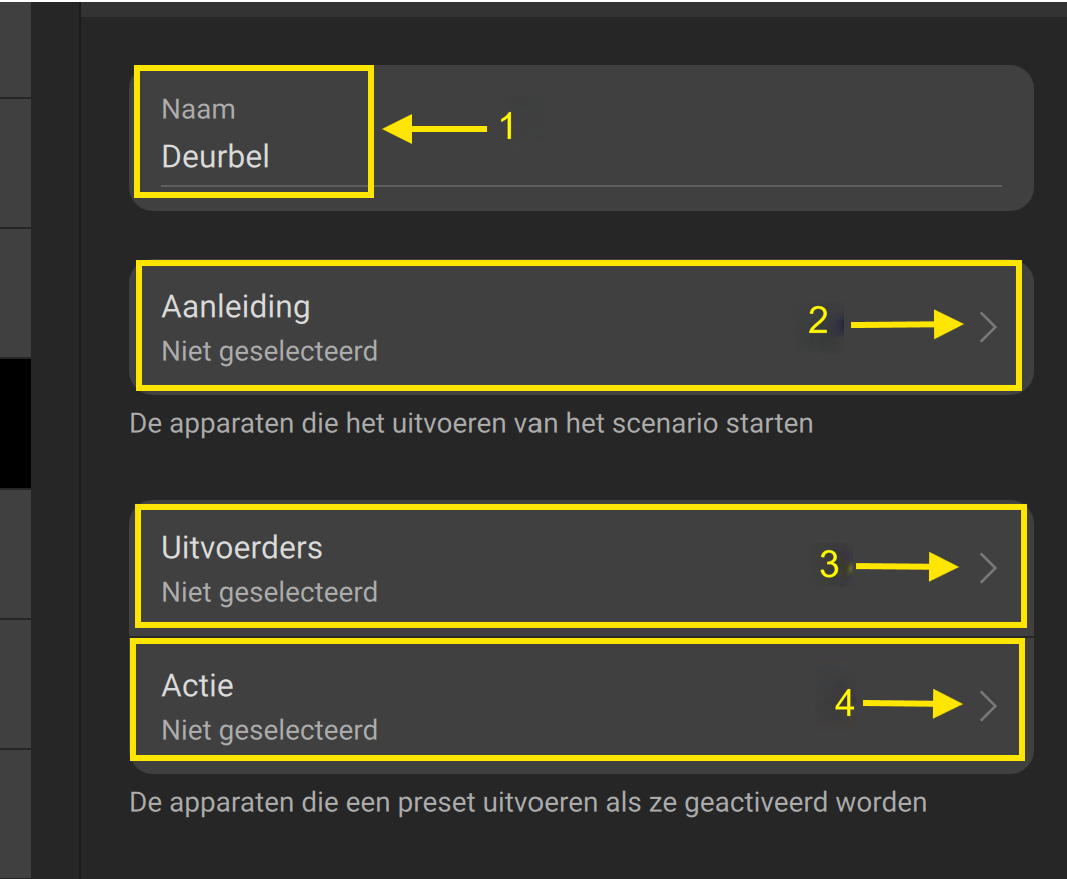Click 'Niet geselecteerd' under Uitvoerders
The height and width of the screenshot is (879, 1067).
tap(269, 592)
